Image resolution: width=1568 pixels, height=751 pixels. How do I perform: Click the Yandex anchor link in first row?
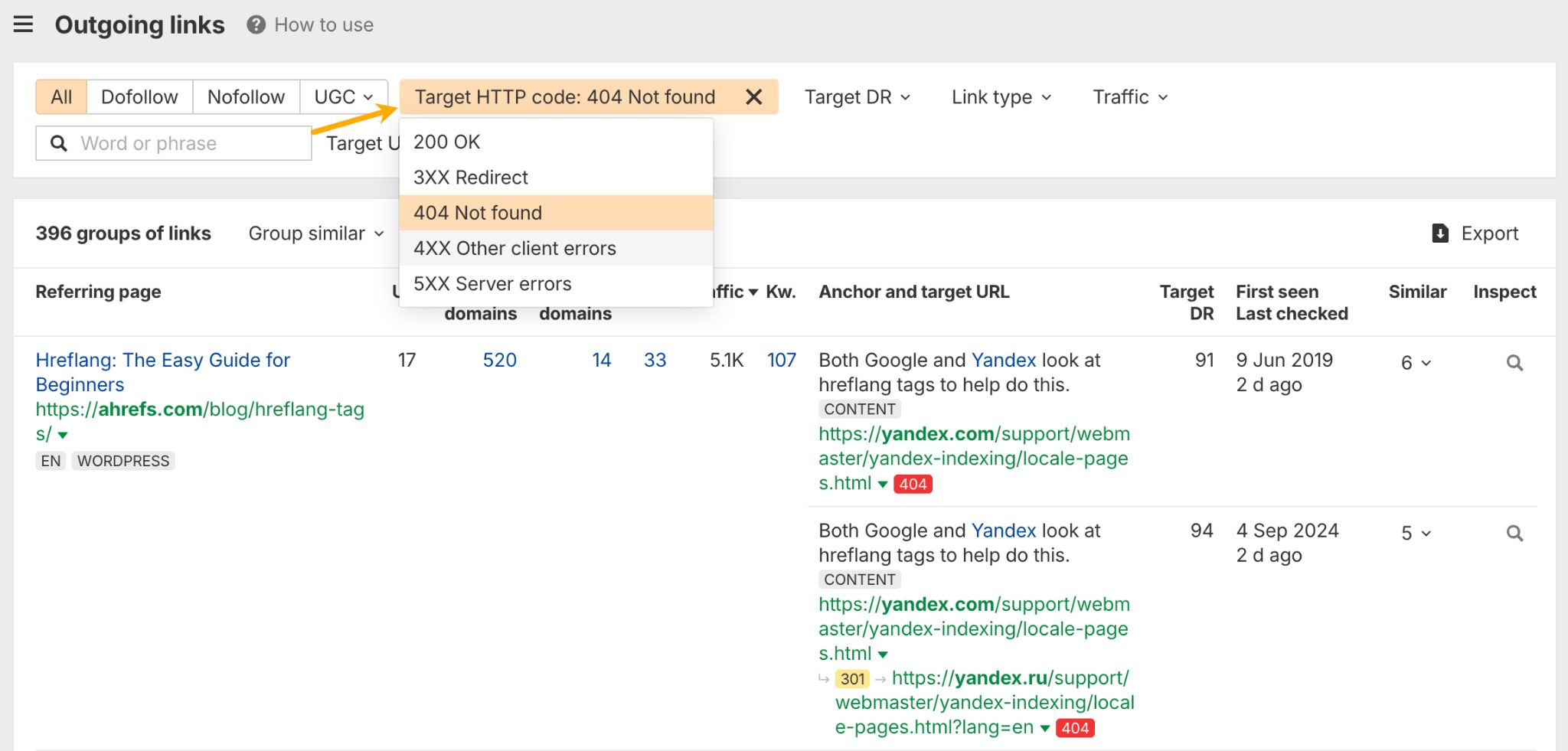[1003, 360]
